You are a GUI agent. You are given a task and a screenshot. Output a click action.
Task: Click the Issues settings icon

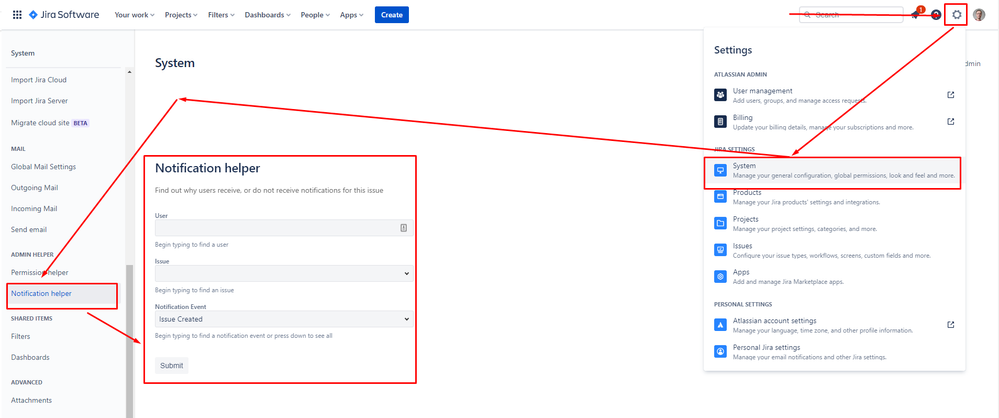721,250
